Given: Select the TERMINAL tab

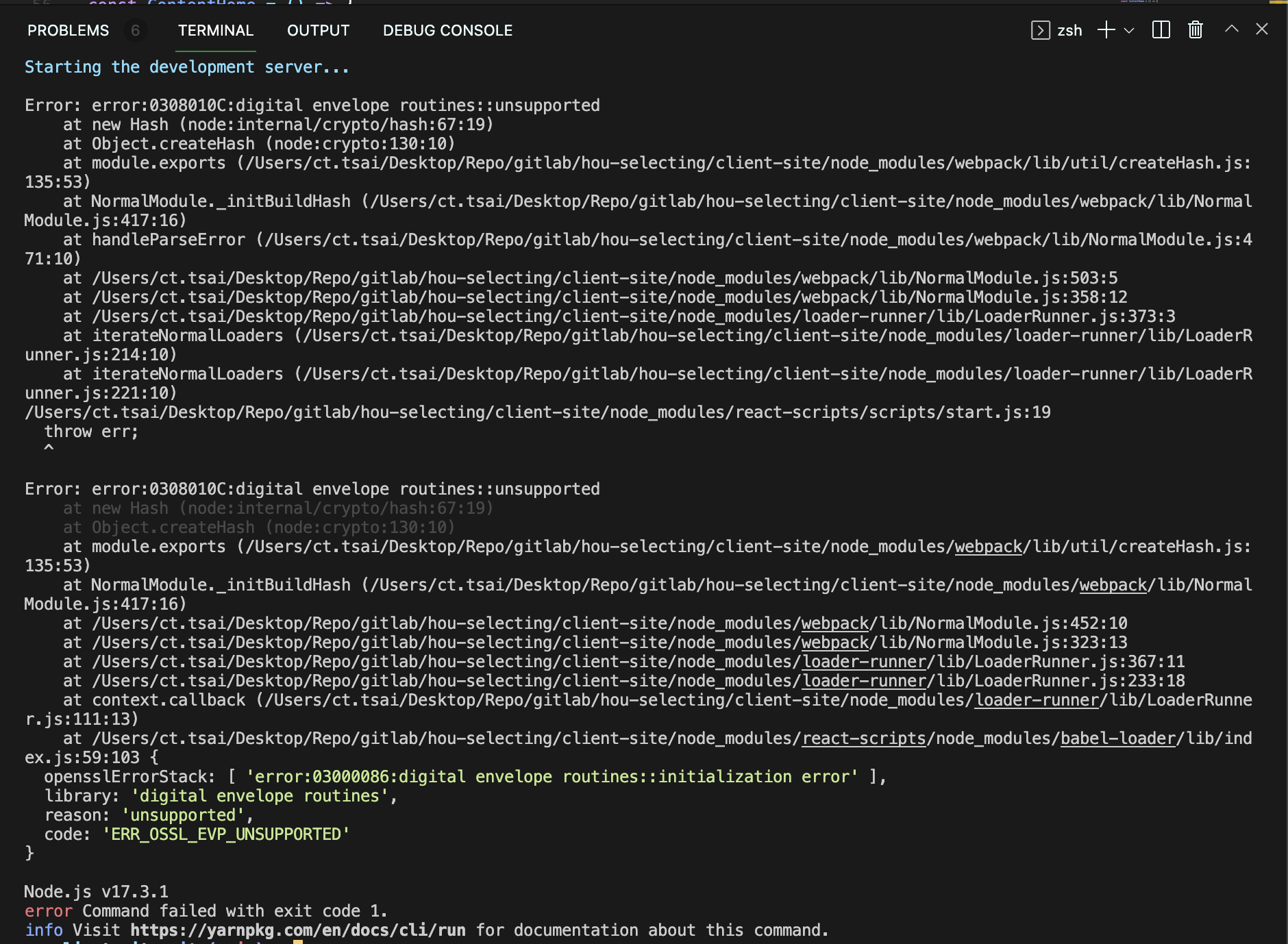Looking at the screenshot, I should 216,30.
